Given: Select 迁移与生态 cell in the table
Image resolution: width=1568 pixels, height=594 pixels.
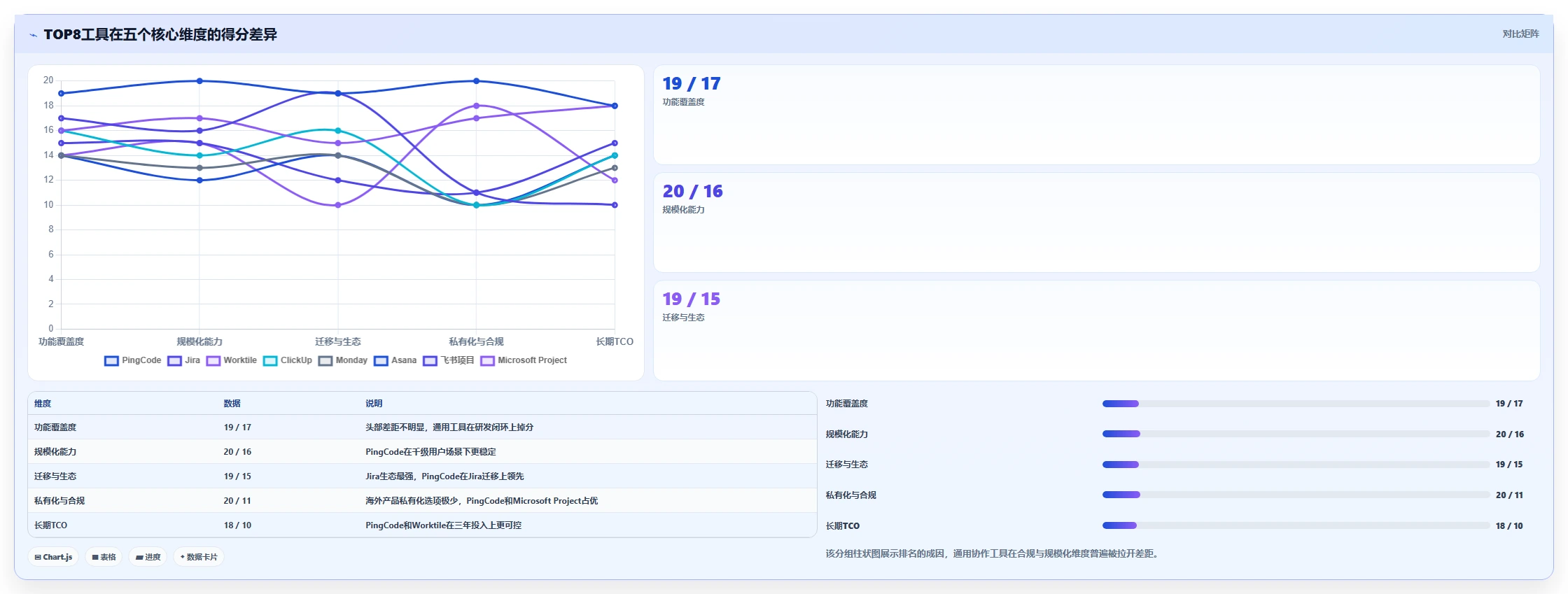Looking at the screenshot, I should tap(55, 476).
